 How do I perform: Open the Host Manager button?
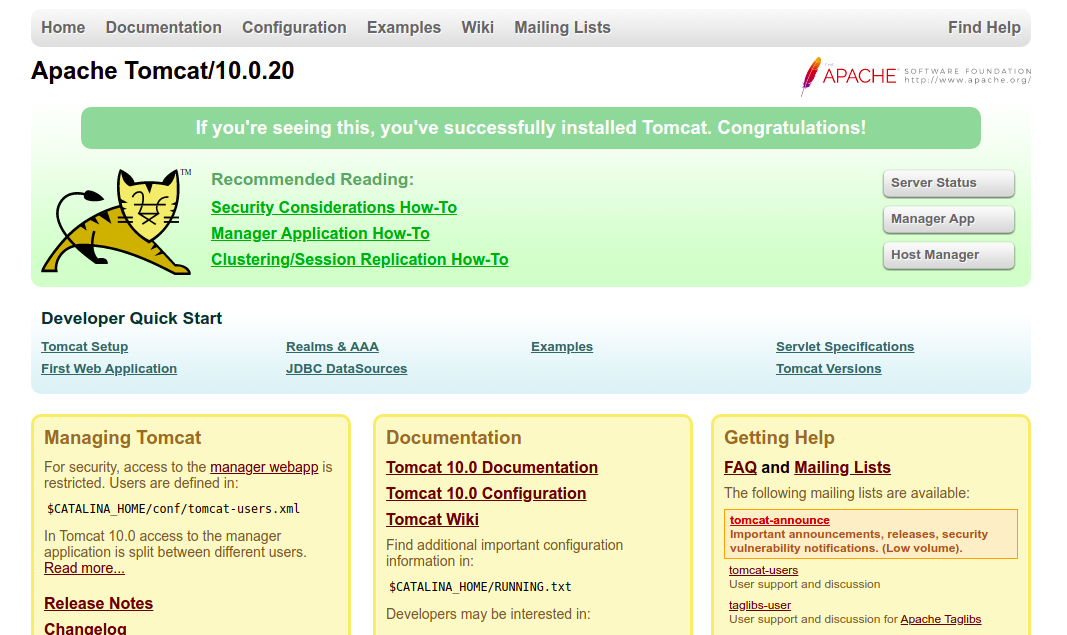click(x=948, y=255)
